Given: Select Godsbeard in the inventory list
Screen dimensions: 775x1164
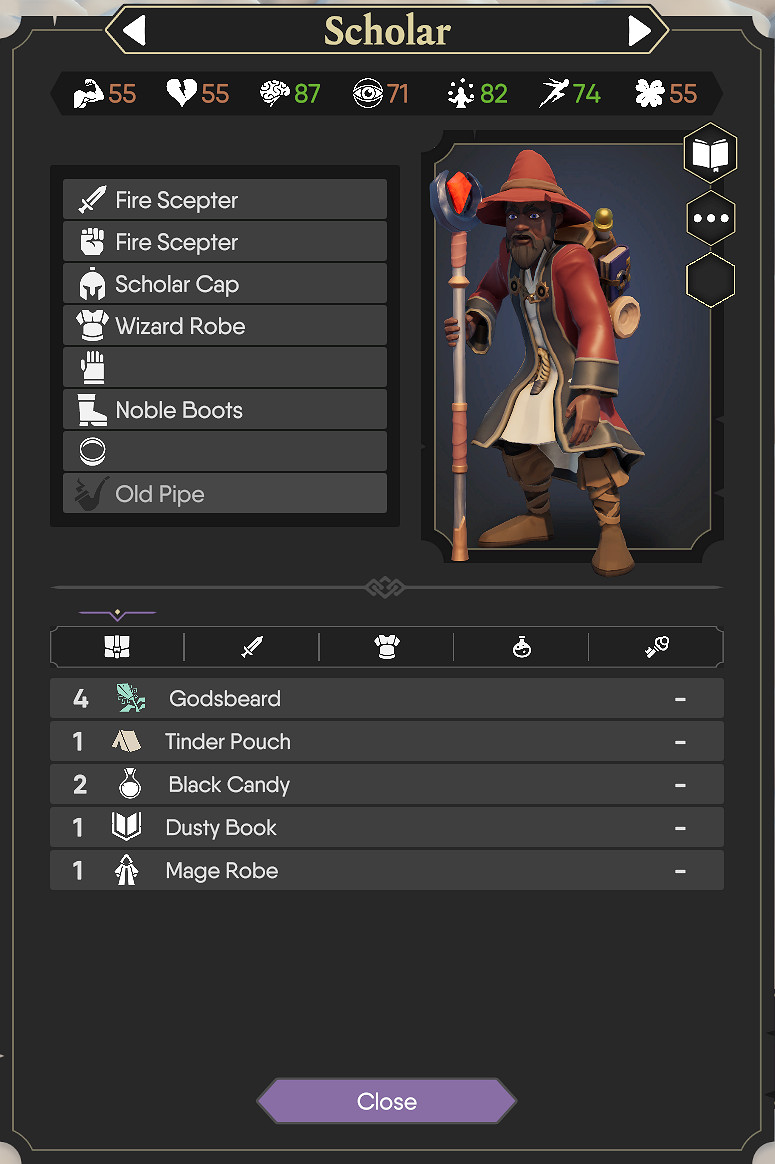Looking at the screenshot, I should pyautogui.click(x=386, y=699).
